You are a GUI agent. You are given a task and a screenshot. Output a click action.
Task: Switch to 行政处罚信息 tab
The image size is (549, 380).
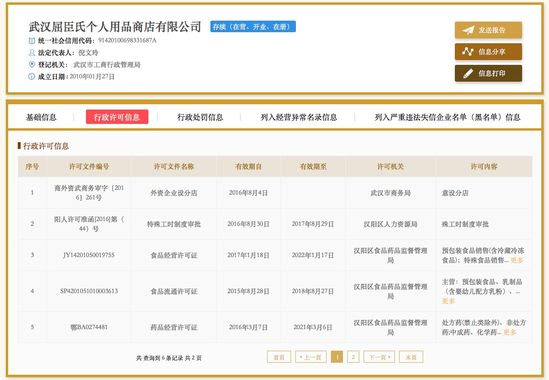(200, 117)
